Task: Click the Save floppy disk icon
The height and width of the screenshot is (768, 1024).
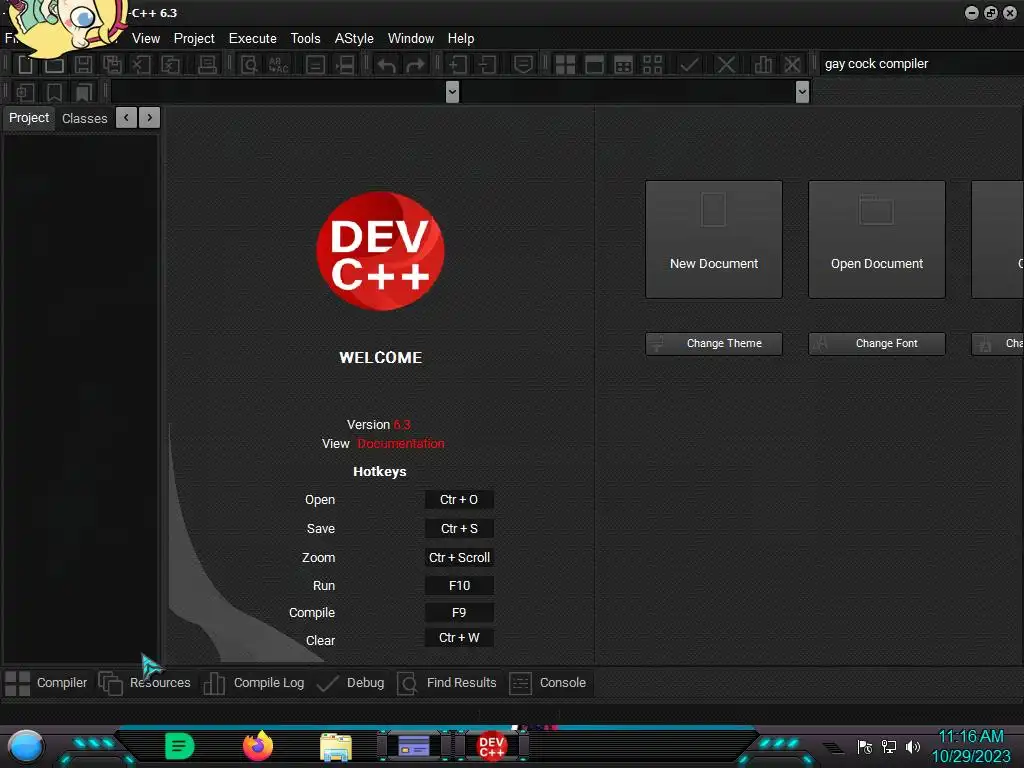Action: (x=83, y=65)
